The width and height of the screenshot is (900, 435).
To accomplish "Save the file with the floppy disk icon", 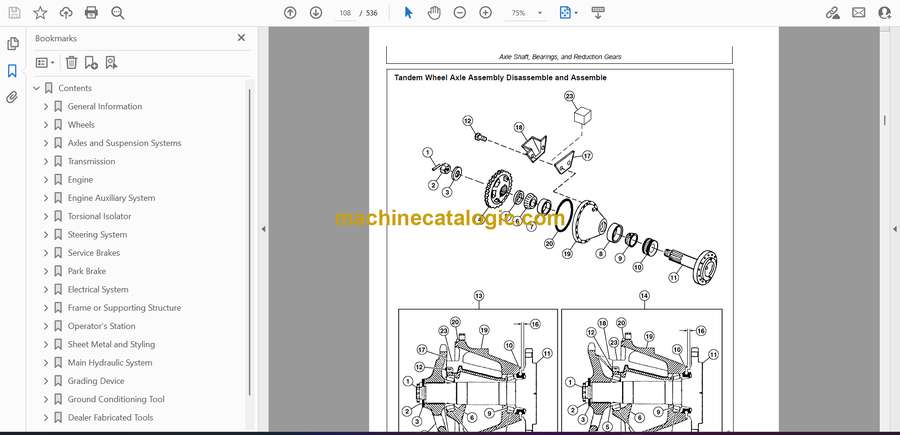I will tap(14, 13).
